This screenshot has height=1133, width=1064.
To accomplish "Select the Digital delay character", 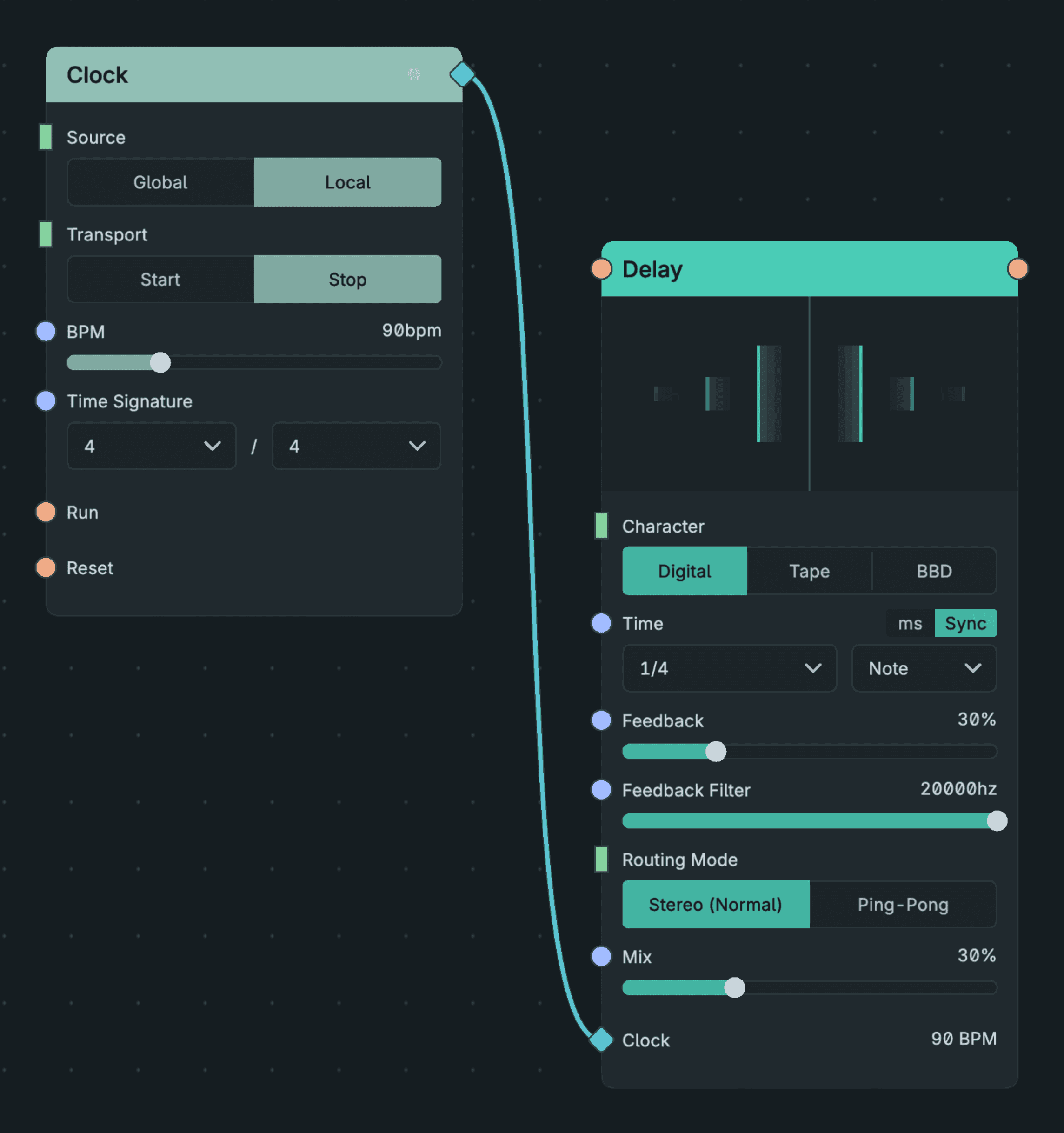I will pos(685,571).
